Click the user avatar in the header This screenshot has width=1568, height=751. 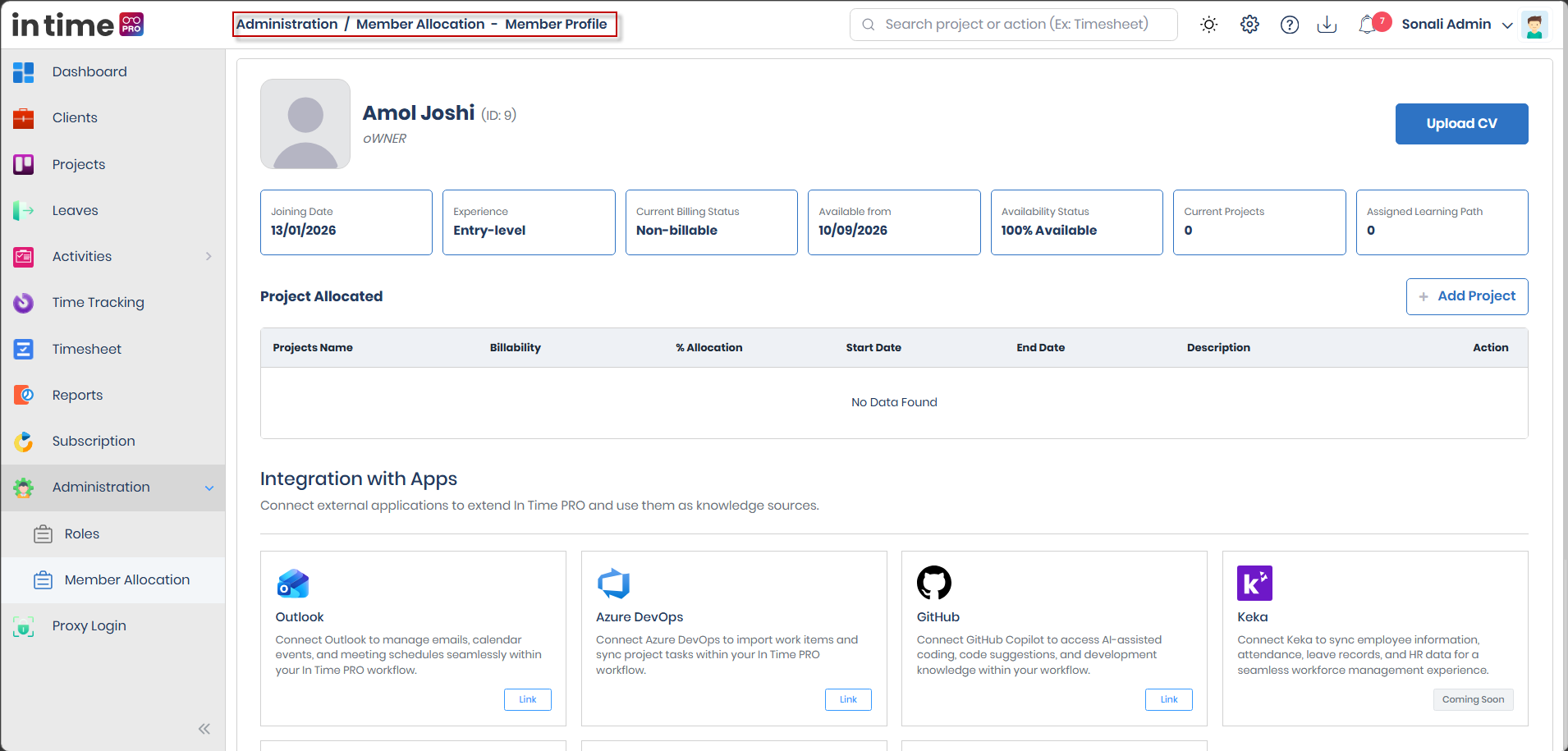(x=1534, y=25)
